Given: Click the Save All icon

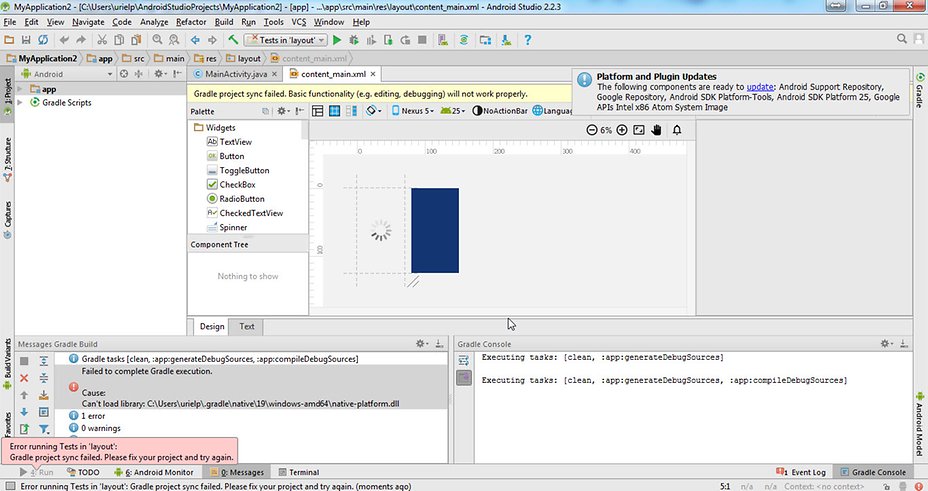Looking at the screenshot, I should [26, 40].
